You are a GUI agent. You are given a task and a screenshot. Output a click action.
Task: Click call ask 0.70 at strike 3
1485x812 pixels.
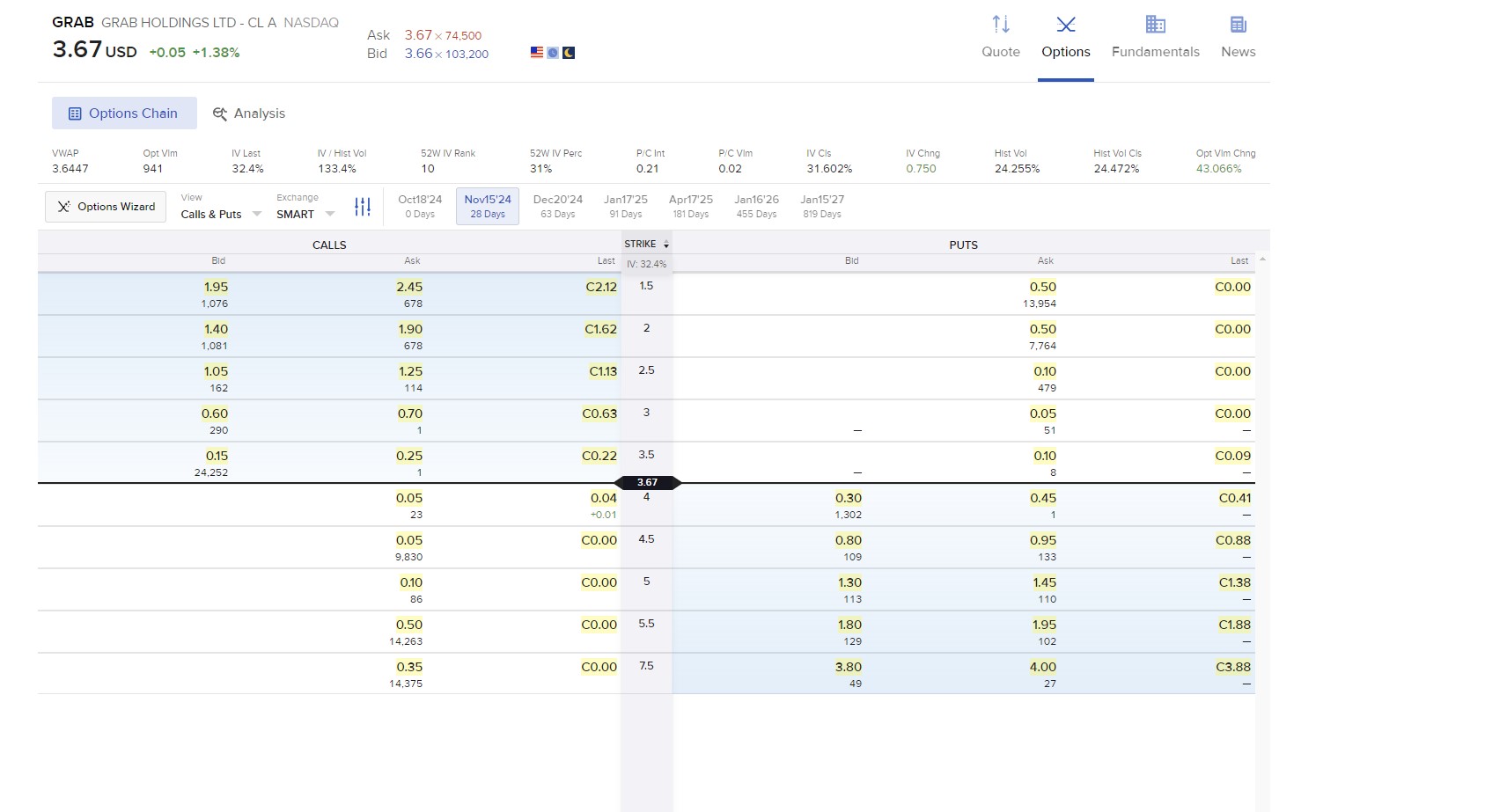point(410,413)
